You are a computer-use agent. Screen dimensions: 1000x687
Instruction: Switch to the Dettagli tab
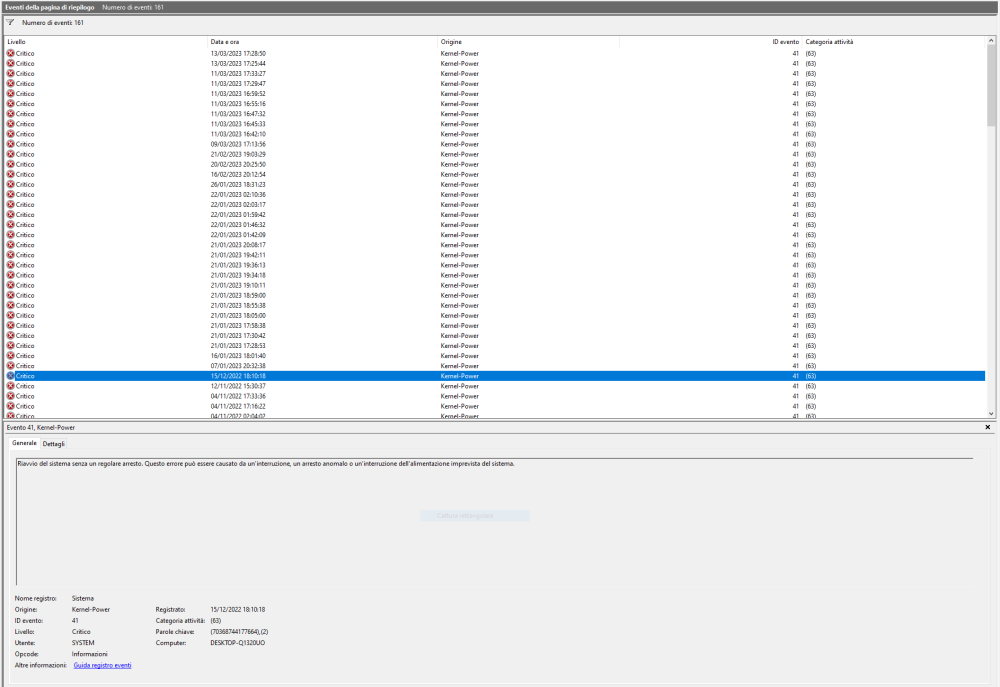tap(54, 443)
